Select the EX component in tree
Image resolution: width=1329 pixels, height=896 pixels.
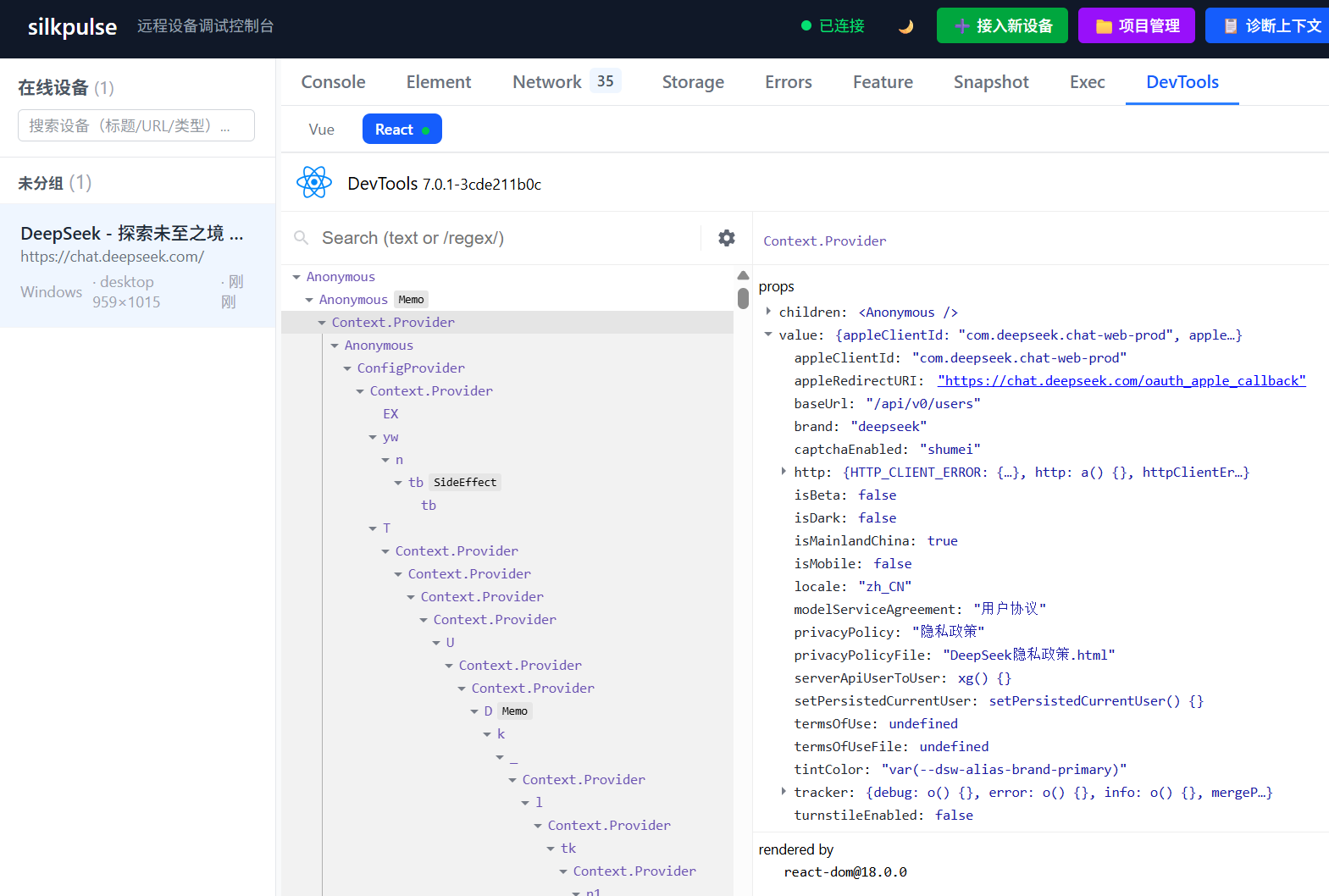pyautogui.click(x=390, y=414)
